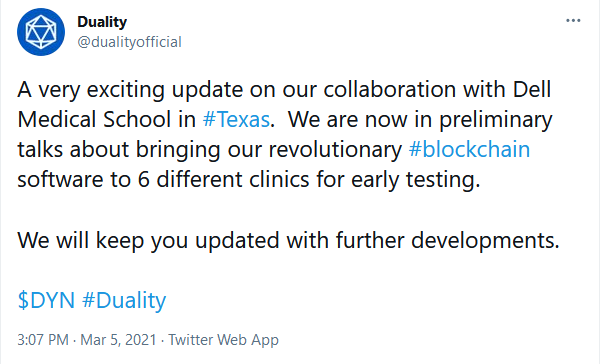The width and height of the screenshot is (602, 364).
Task: Open the $DYN cashtag
Action: tap(46, 300)
